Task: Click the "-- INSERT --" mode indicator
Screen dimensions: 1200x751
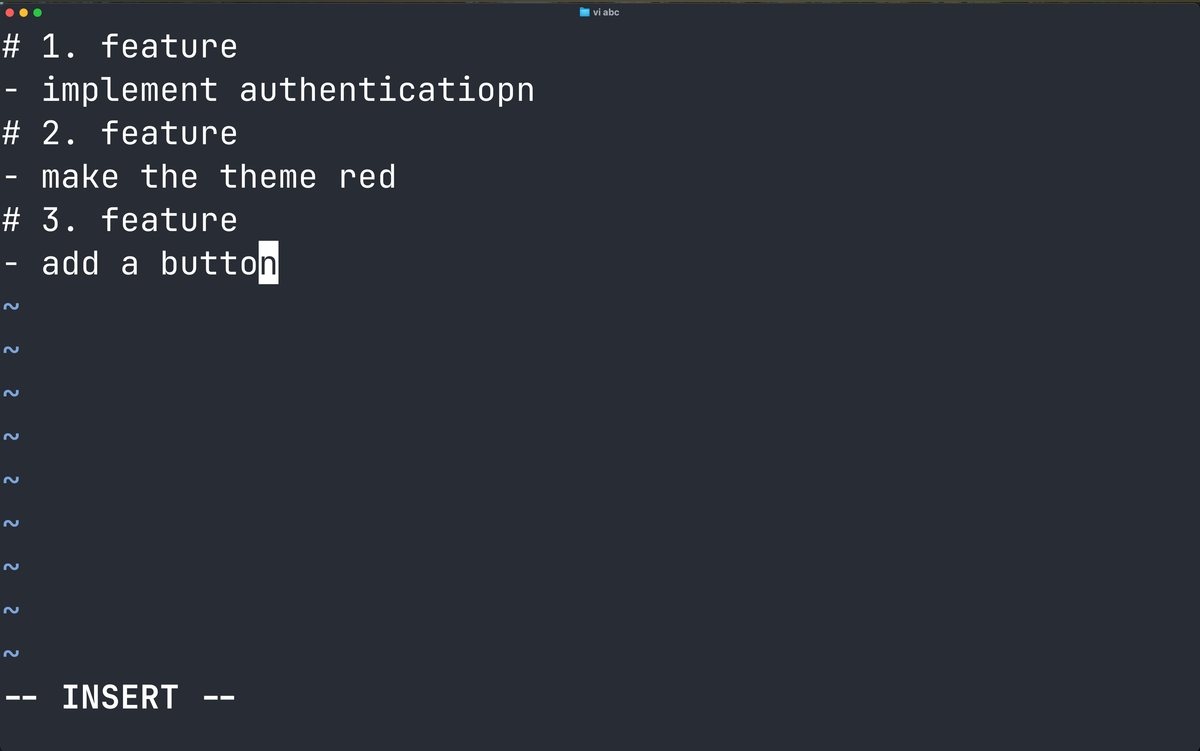Action: pyautogui.click(x=120, y=698)
